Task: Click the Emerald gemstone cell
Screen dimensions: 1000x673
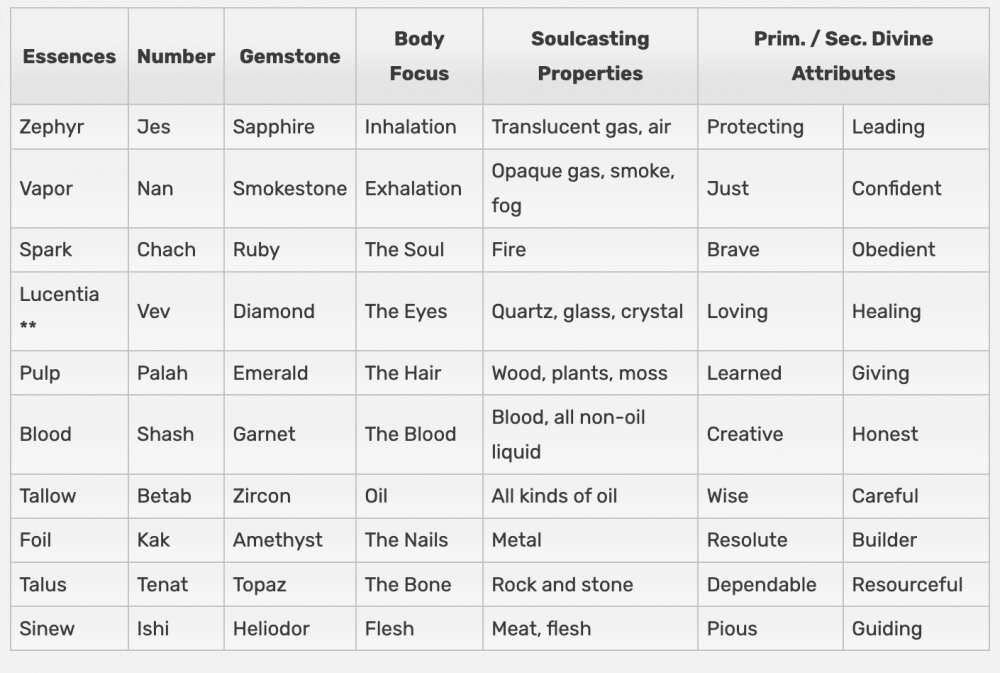Action: [x=290, y=373]
